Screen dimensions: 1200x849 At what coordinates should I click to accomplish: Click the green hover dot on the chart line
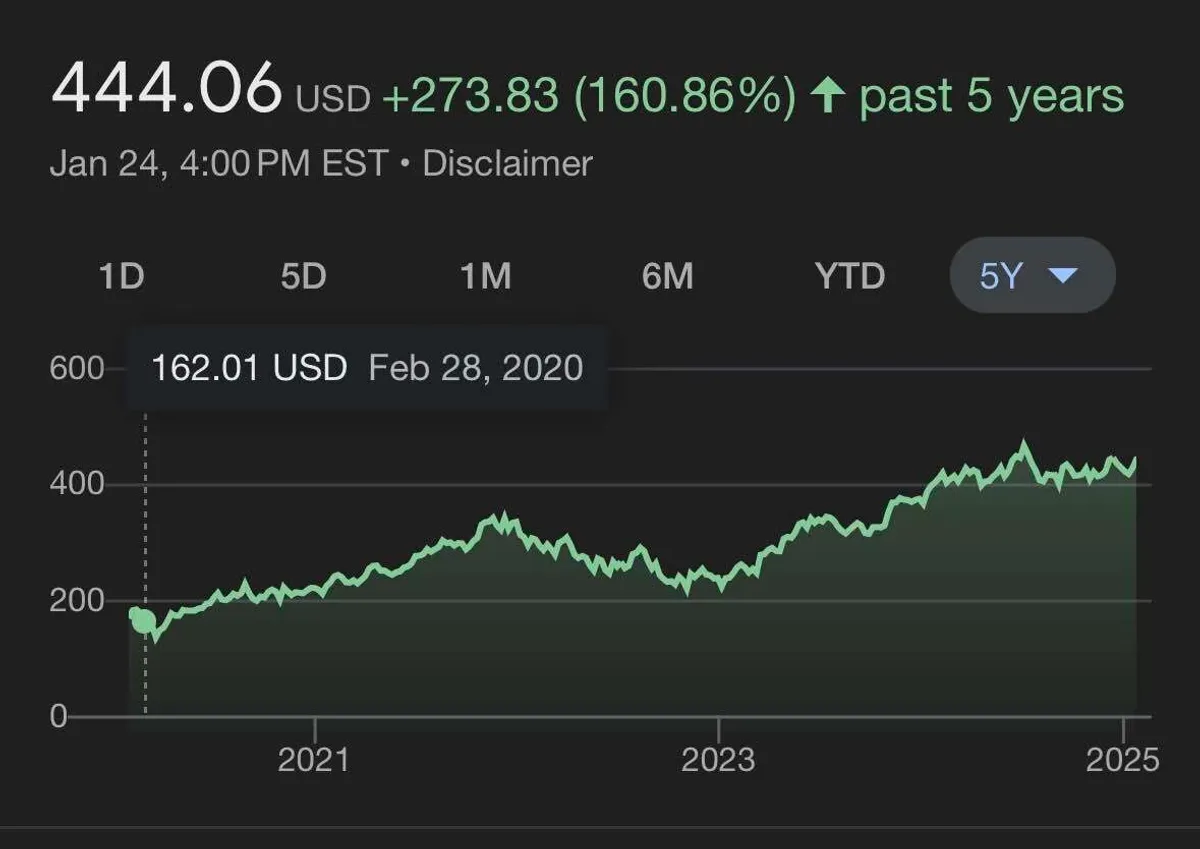(145, 621)
